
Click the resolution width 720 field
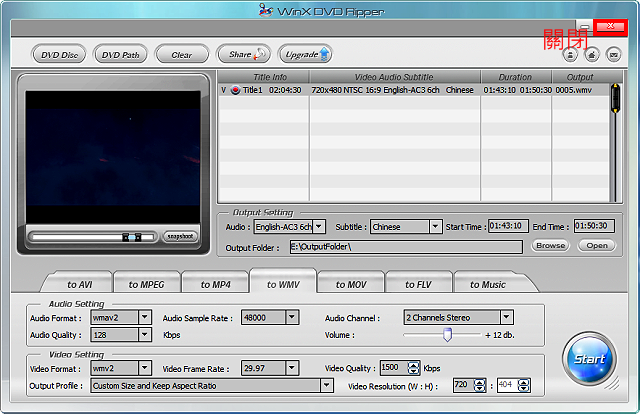click(463, 385)
